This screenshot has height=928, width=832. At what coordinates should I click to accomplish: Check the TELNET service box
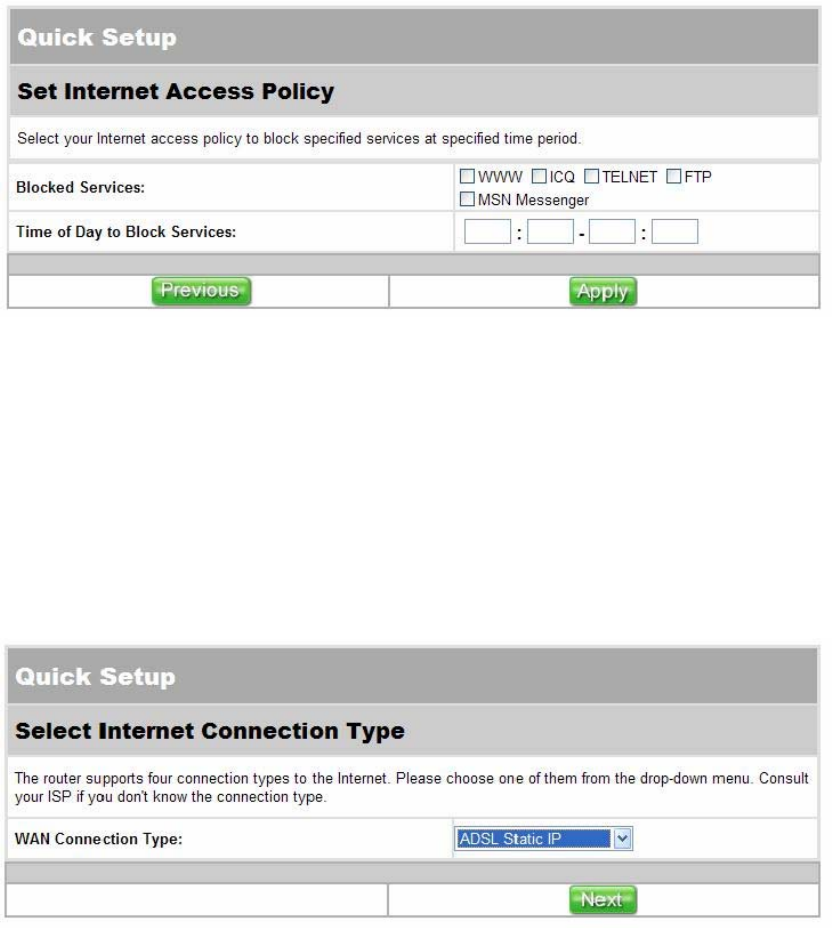pyautogui.click(x=591, y=178)
